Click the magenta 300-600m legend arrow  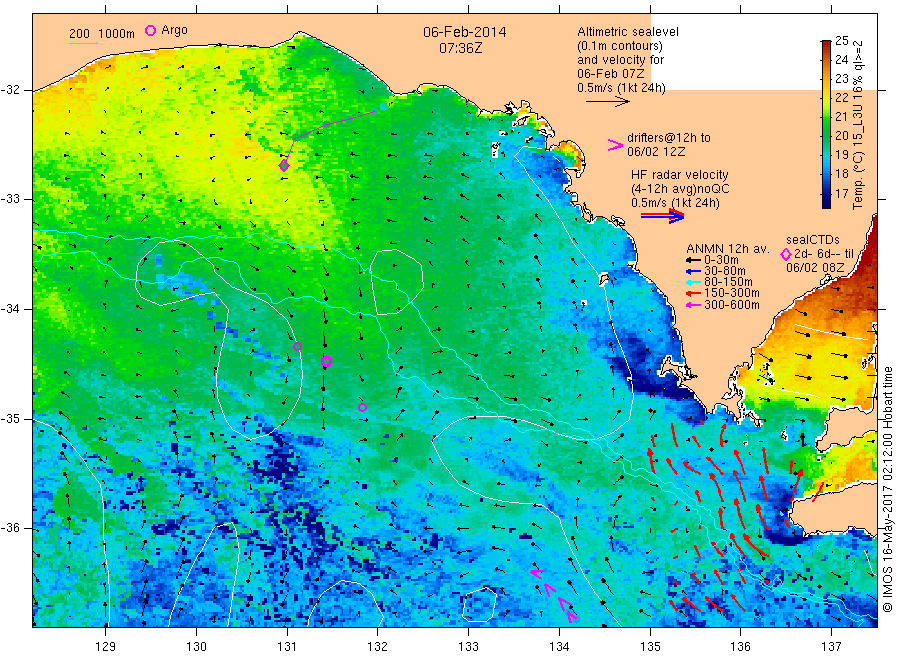tap(693, 305)
